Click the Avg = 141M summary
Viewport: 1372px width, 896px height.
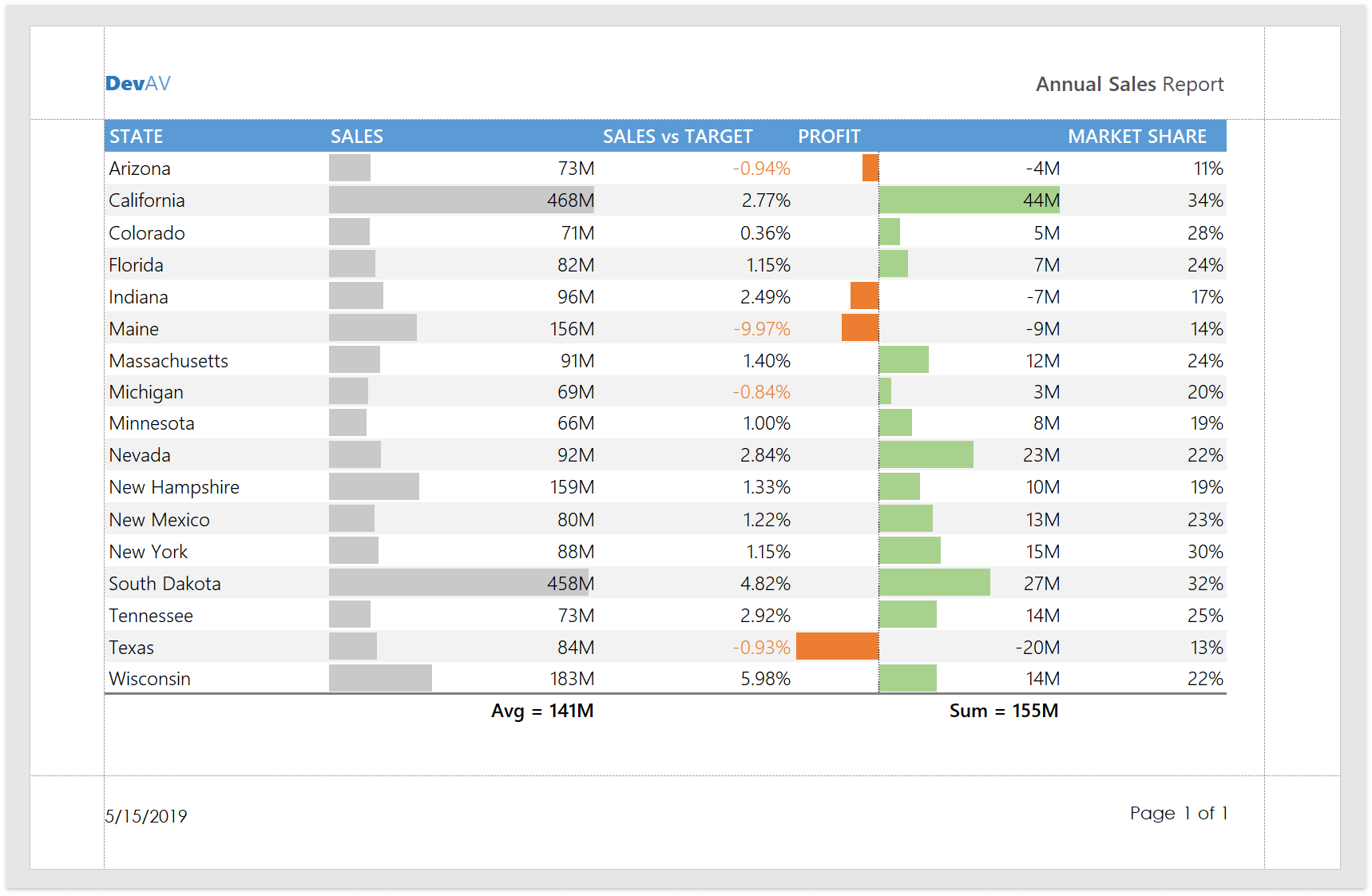point(542,711)
